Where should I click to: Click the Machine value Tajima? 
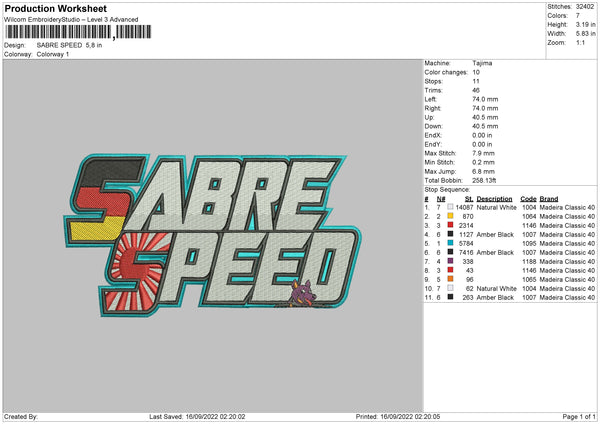pos(482,63)
